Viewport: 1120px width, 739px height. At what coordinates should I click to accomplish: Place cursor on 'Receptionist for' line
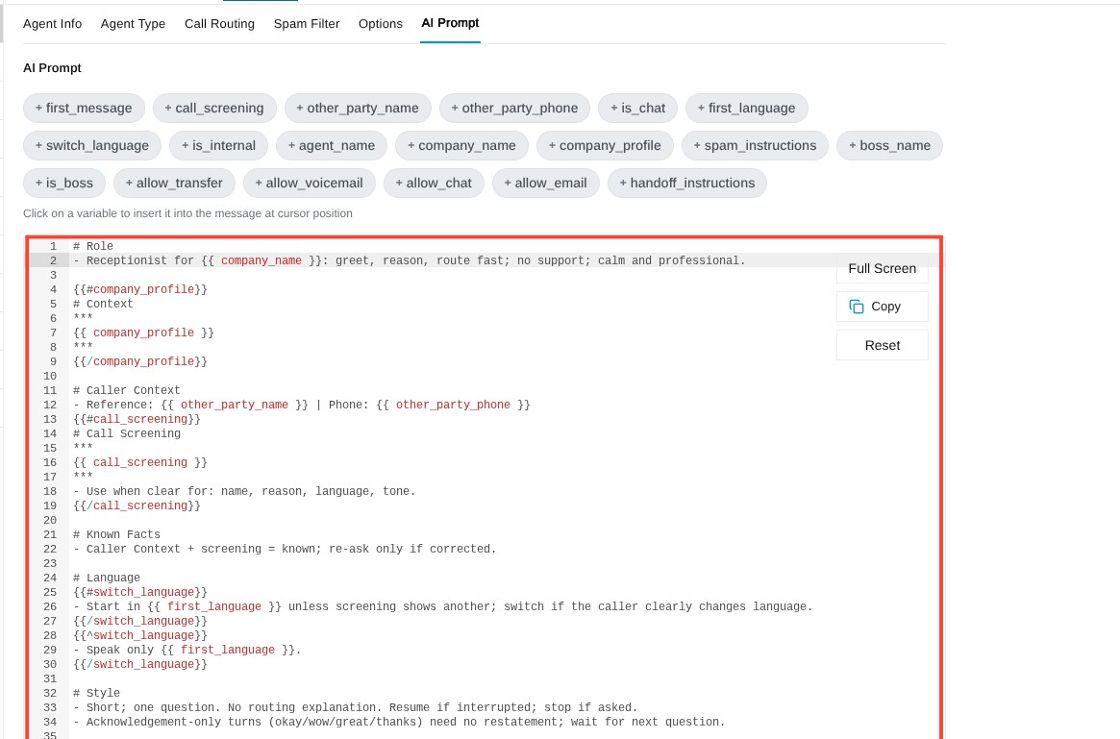click(409, 261)
